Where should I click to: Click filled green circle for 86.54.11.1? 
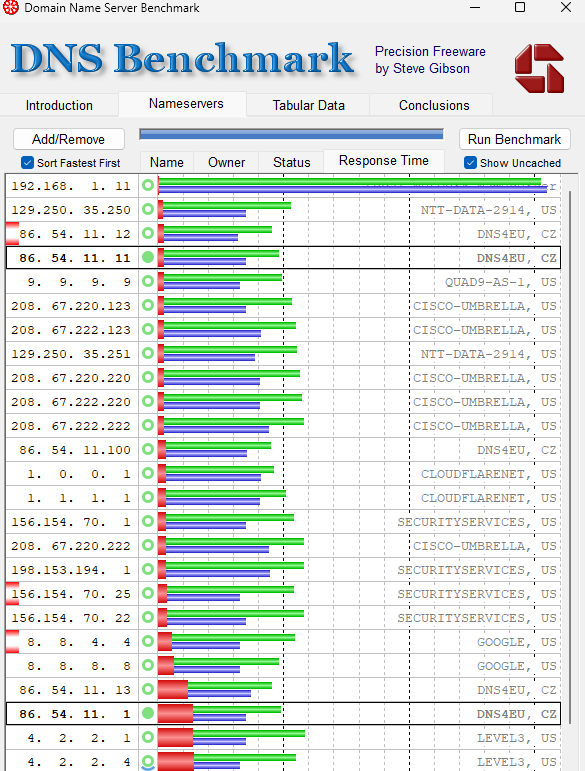(148, 713)
